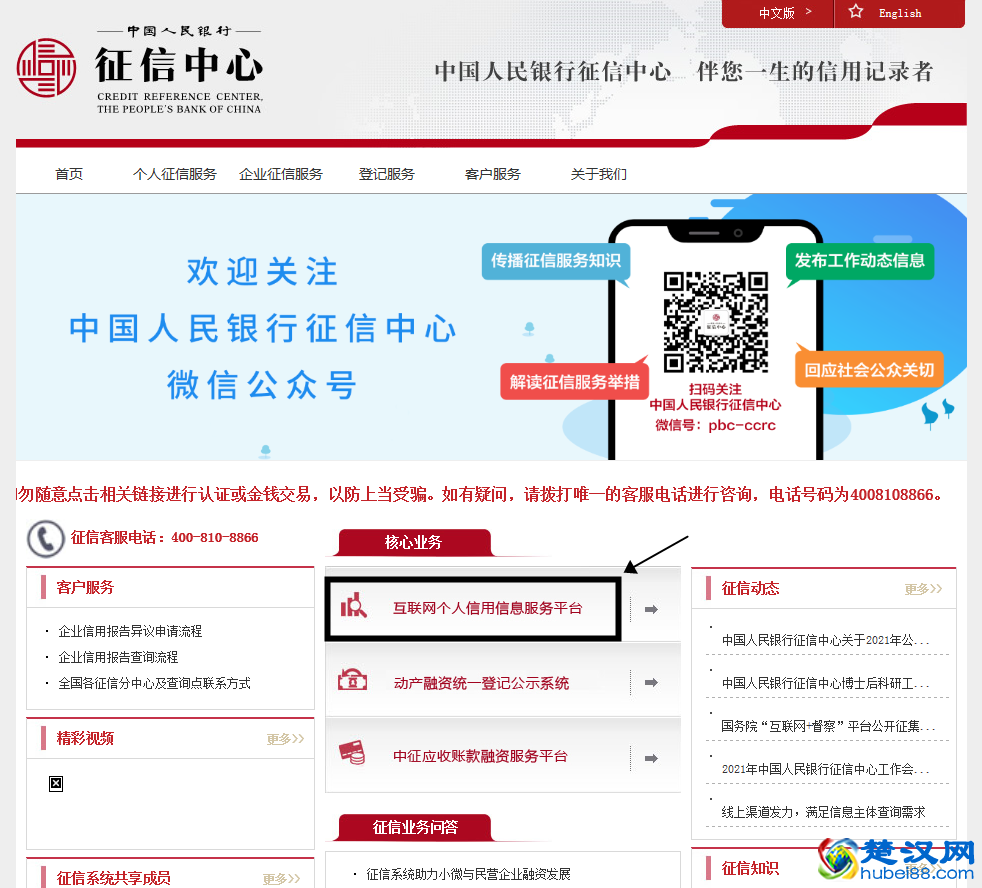
Task: Click the 征信系统共享成员 section heading
Action: click(x=113, y=878)
